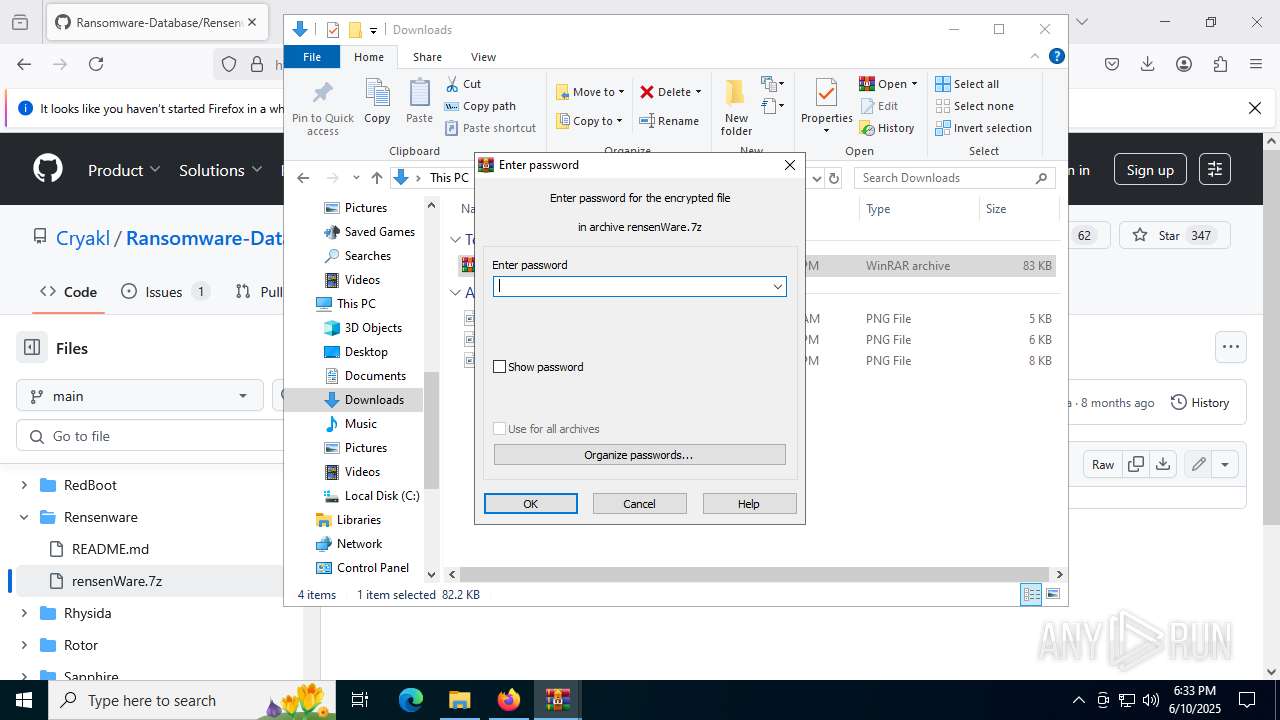Open the File tab in Explorer
Image resolution: width=1280 pixels, height=720 pixels.
click(312, 57)
